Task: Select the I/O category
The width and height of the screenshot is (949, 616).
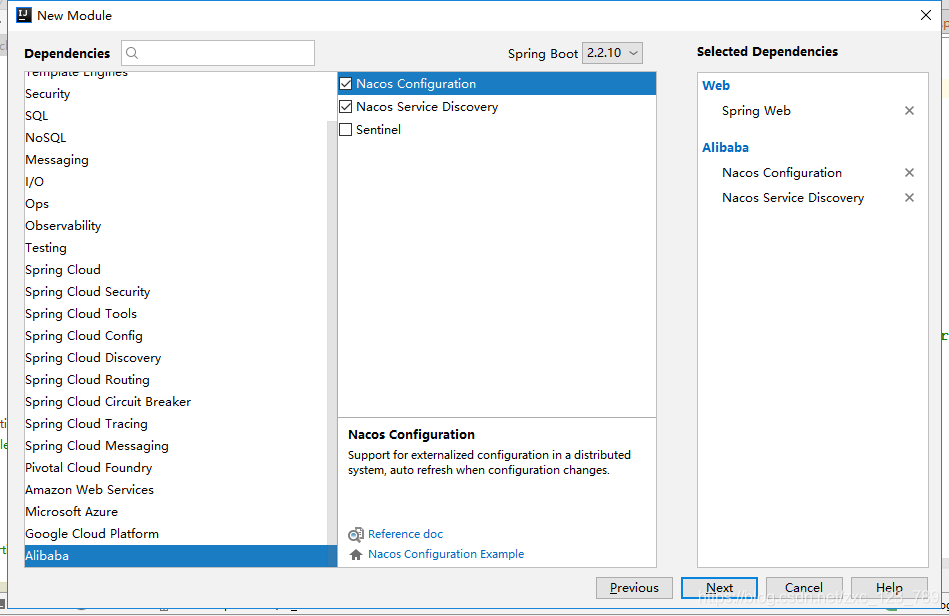Action: click(x=176, y=182)
